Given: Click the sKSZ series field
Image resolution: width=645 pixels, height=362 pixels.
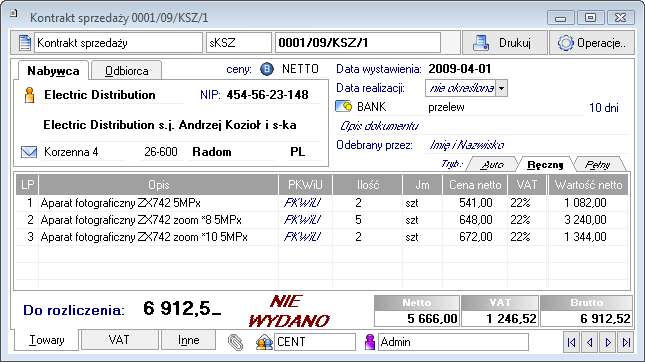Looking at the screenshot, I should click(x=238, y=43).
